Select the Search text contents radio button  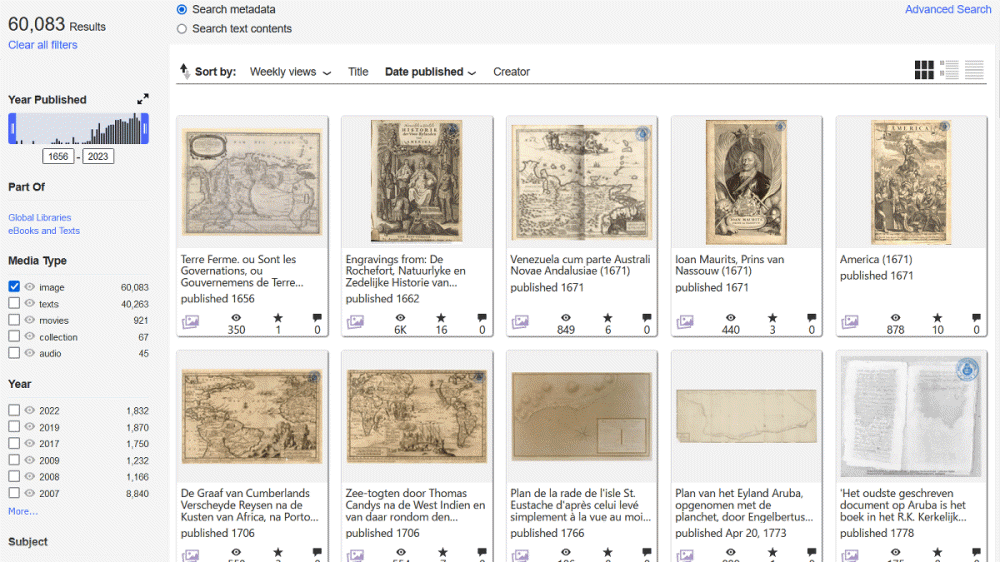coord(182,29)
